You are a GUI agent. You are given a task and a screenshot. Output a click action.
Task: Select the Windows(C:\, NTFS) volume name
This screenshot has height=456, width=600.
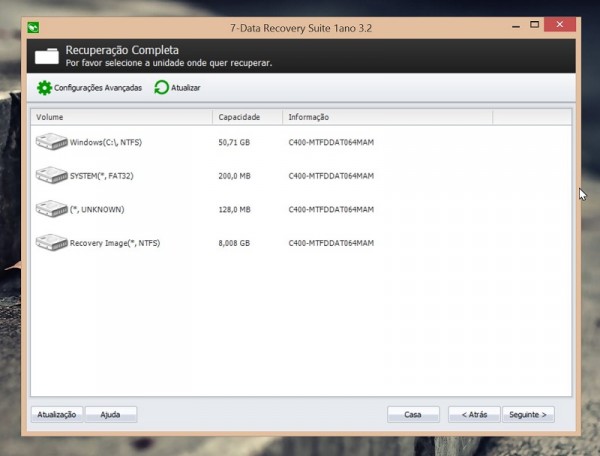[106, 142]
